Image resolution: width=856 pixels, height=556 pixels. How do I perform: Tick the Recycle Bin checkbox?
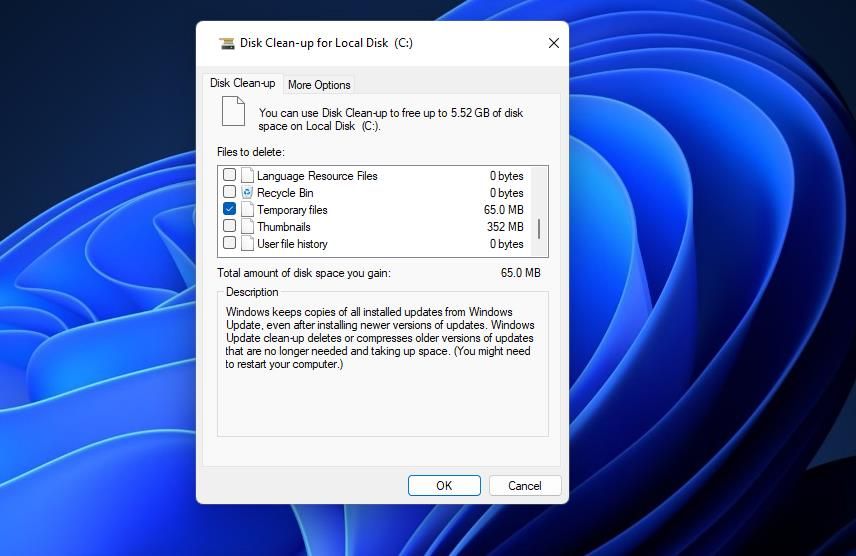point(229,192)
